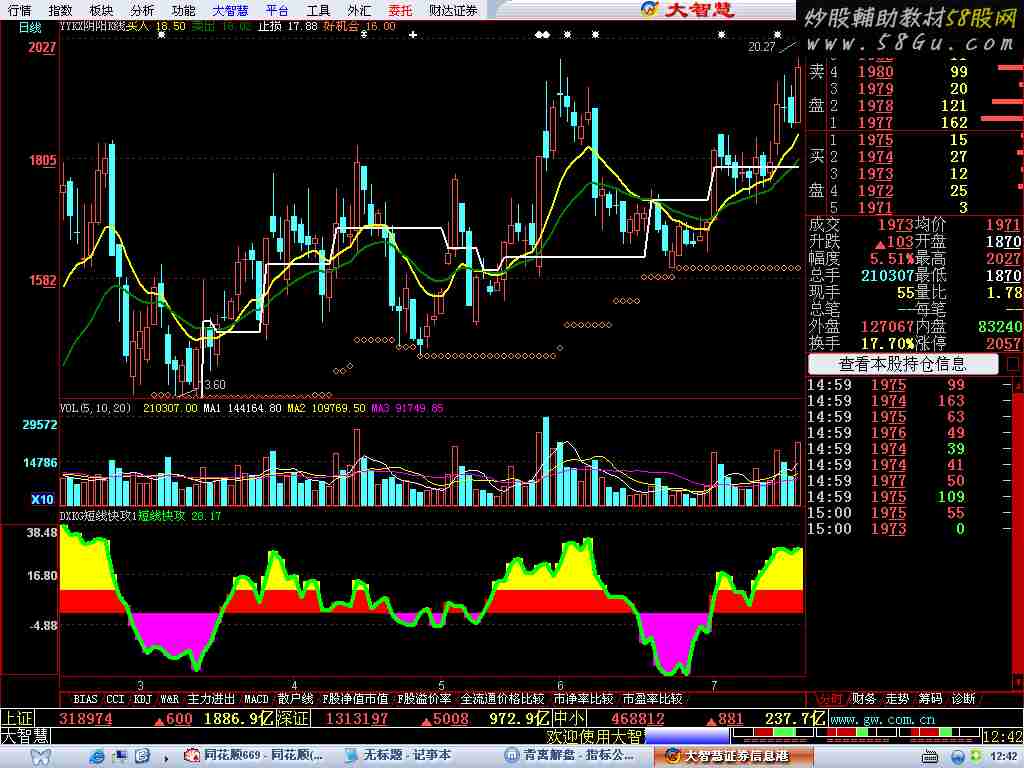Open the 功能 menu

point(184,10)
